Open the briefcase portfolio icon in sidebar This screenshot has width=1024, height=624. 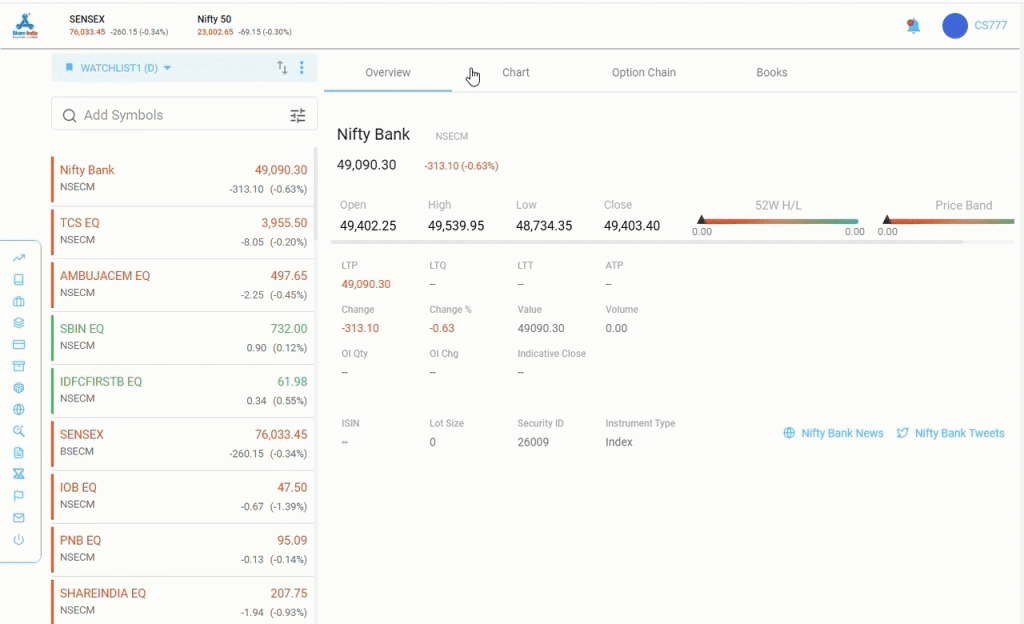(x=18, y=302)
